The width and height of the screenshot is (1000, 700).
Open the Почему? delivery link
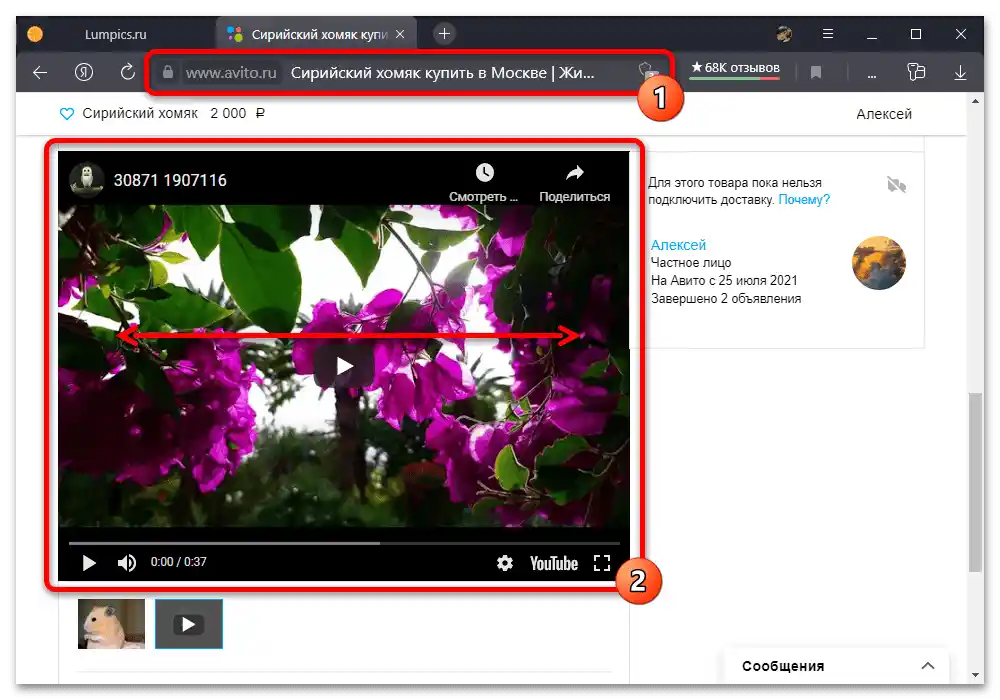[x=804, y=200]
